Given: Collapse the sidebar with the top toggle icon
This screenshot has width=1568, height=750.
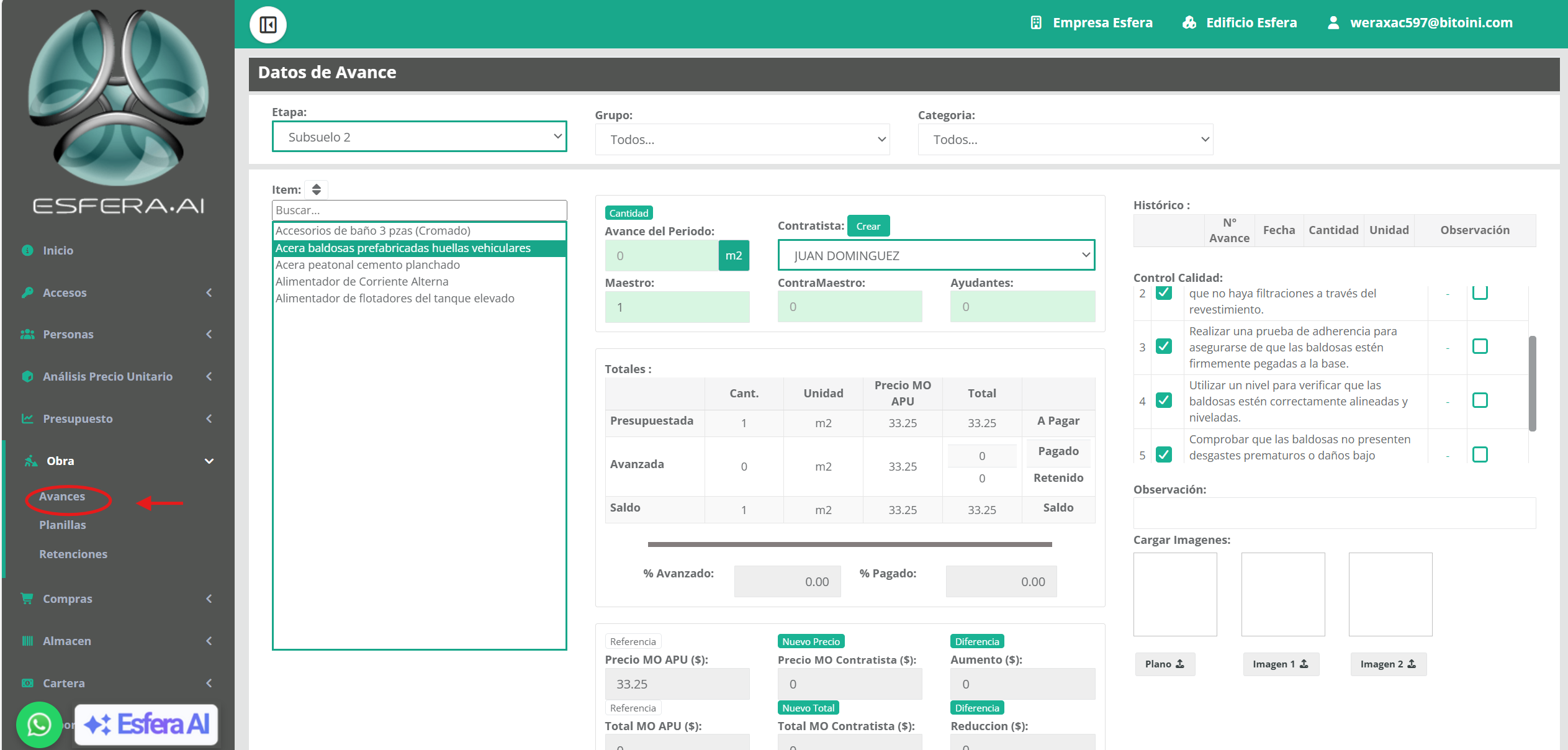Looking at the screenshot, I should pos(268,25).
